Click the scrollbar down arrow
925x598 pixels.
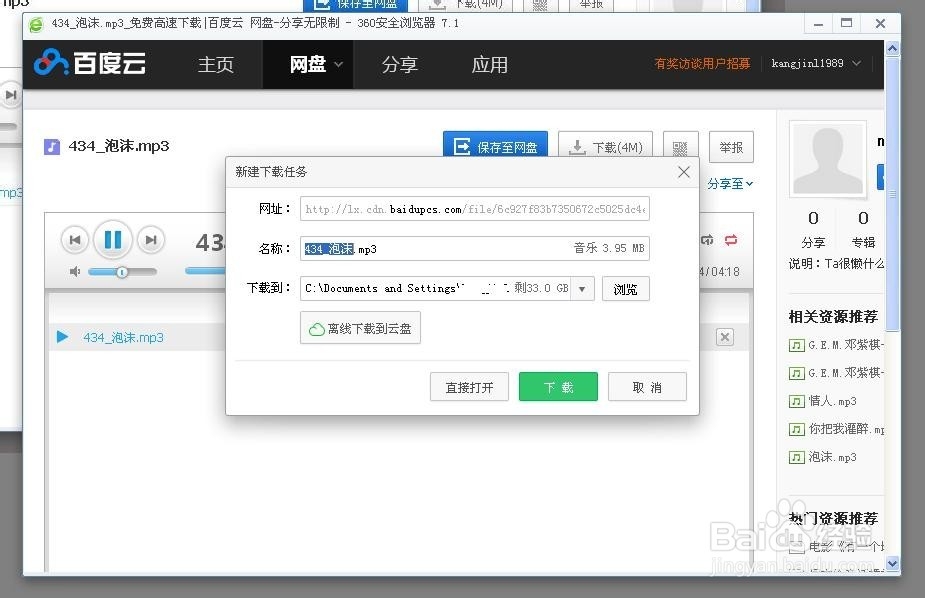893,563
